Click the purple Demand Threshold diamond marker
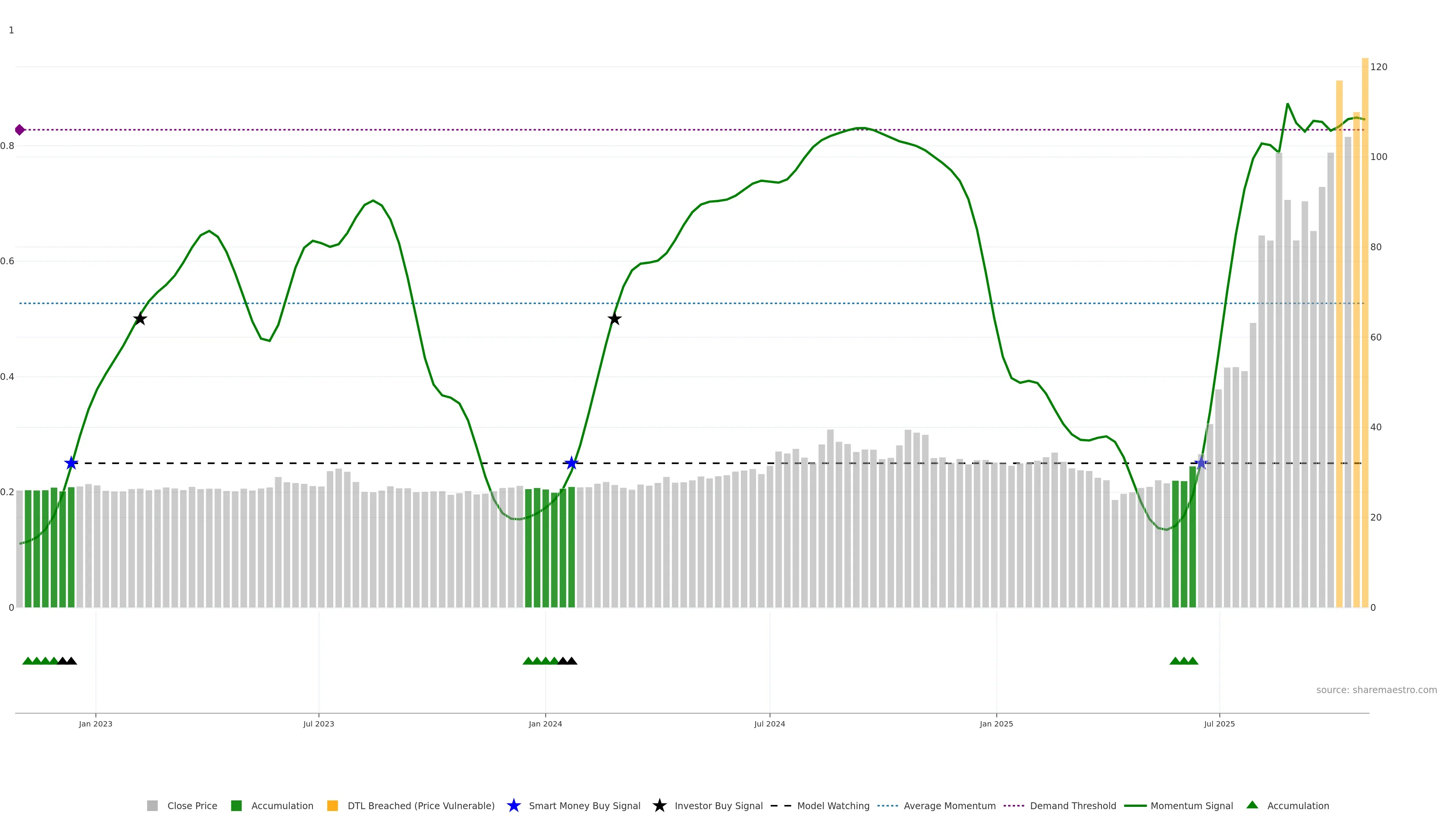The image size is (1456, 819). tap(20, 130)
